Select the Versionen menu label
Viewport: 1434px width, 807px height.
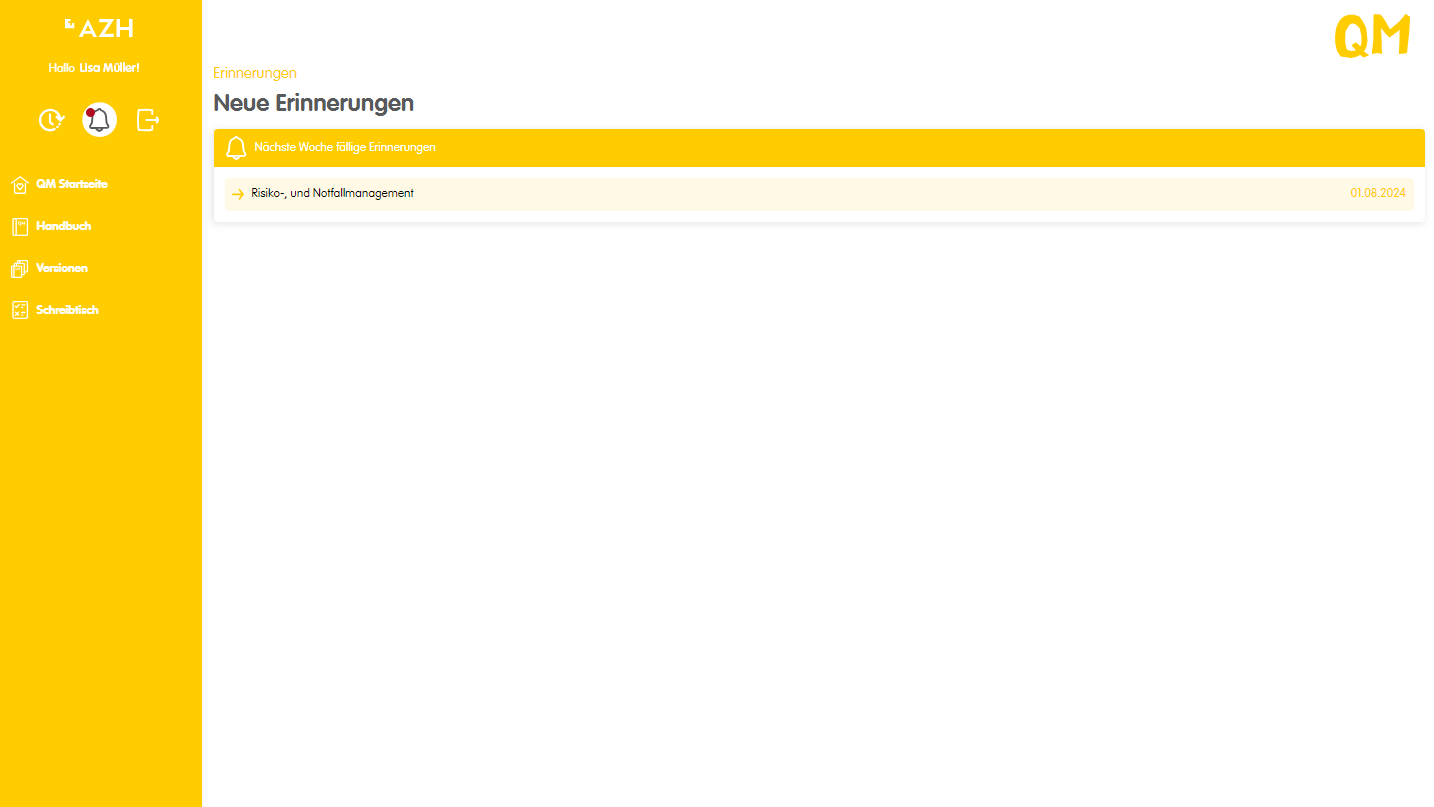point(62,268)
